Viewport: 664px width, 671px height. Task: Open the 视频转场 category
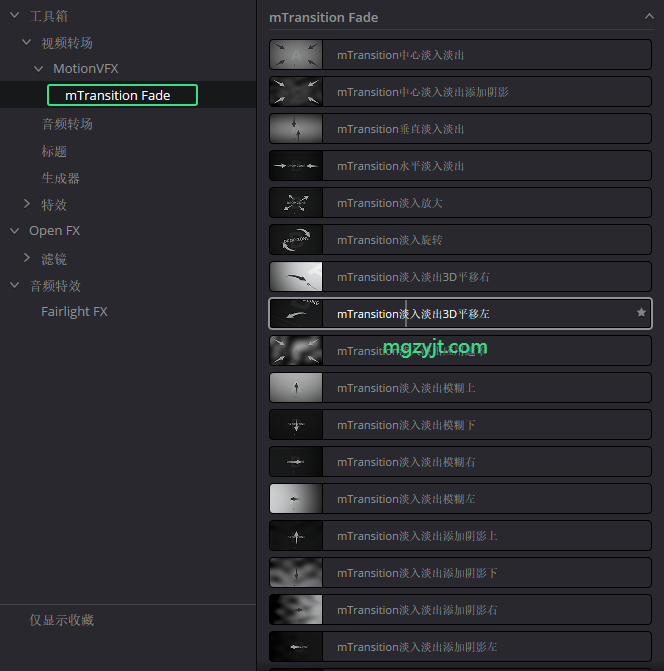pos(67,43)
